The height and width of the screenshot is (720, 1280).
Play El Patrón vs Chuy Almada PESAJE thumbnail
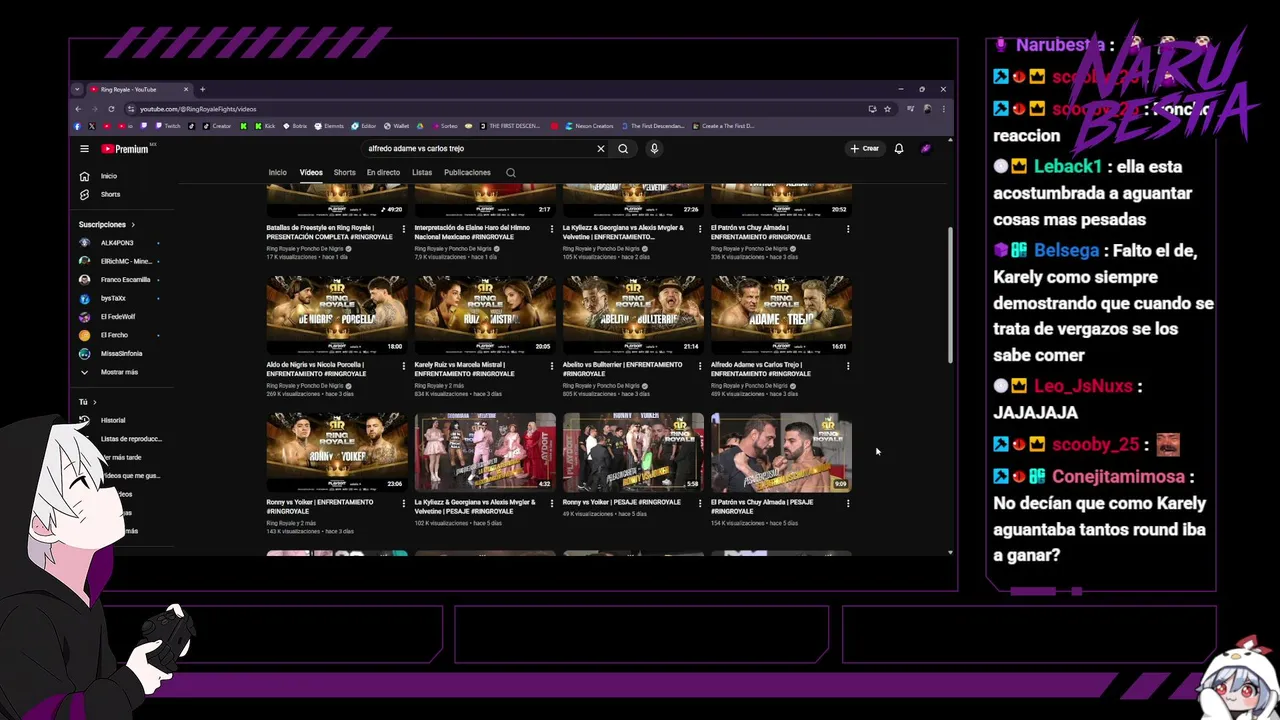click(x=781, y=452)
